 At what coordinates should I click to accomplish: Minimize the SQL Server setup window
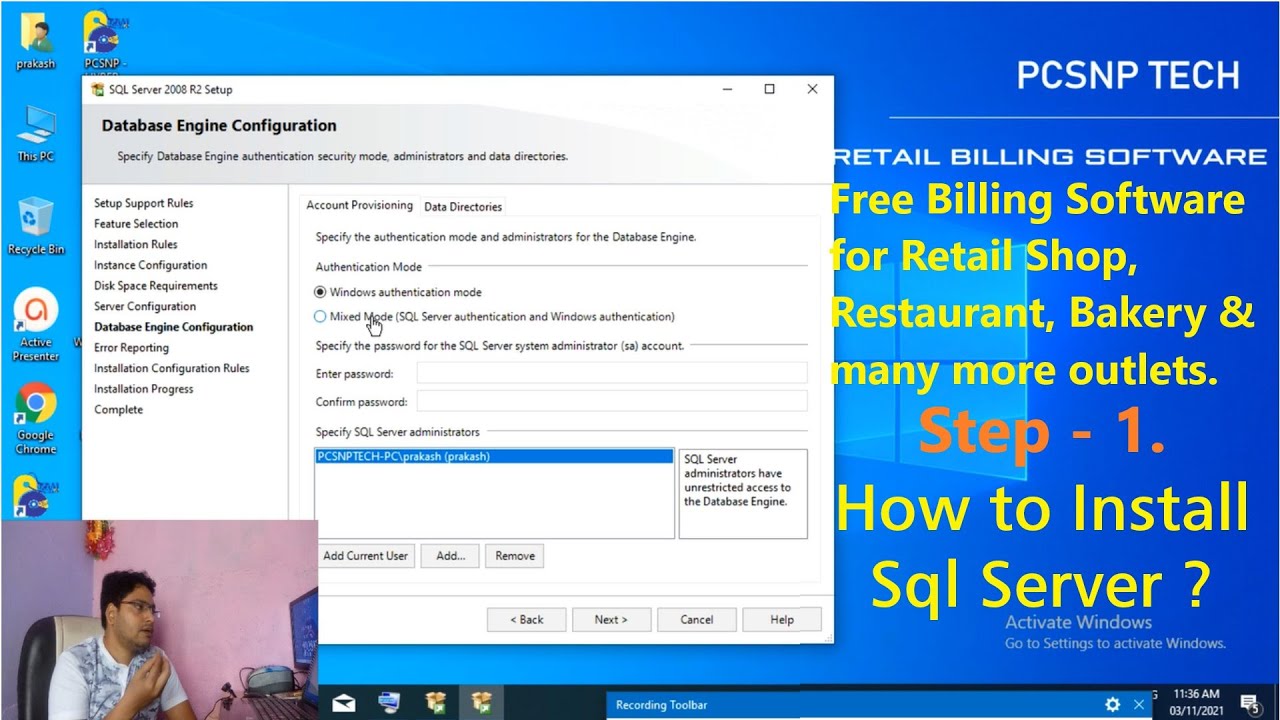tap(726, 89)
